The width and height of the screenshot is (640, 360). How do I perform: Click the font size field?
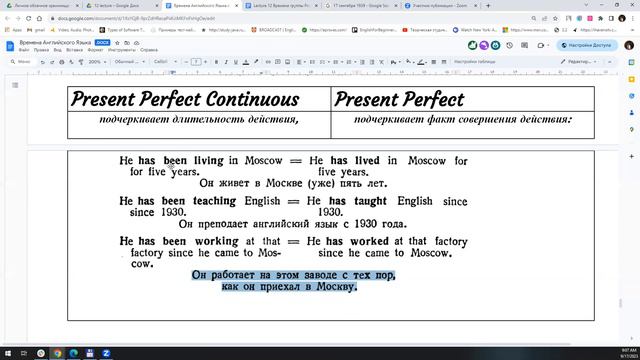[x=196, y=62]
